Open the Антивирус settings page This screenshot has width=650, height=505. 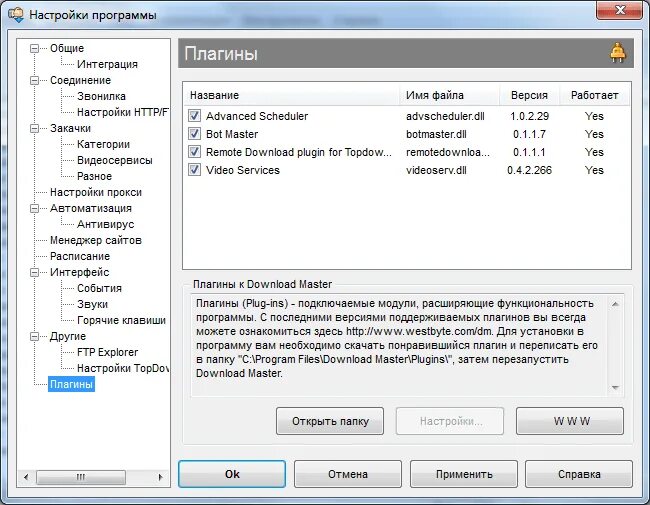pyautogui.click(x=106, y=224)
